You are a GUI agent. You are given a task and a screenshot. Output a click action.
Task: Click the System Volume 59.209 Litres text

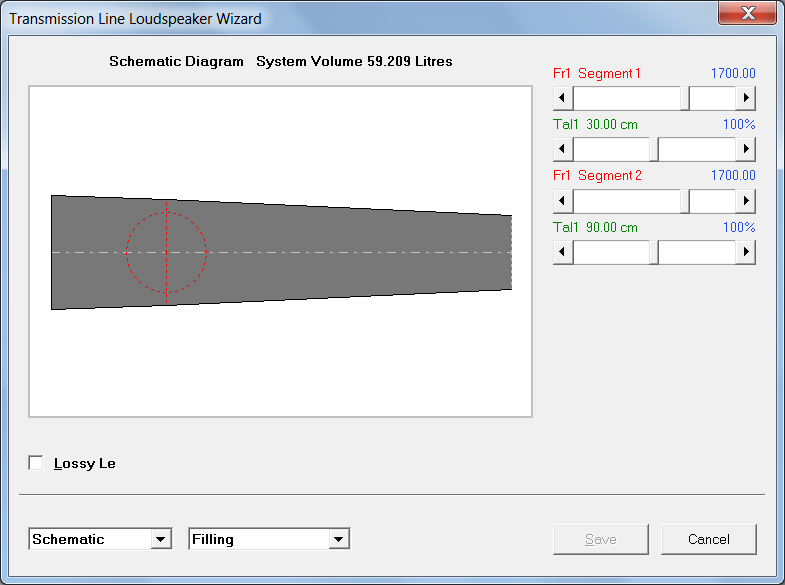354,62
